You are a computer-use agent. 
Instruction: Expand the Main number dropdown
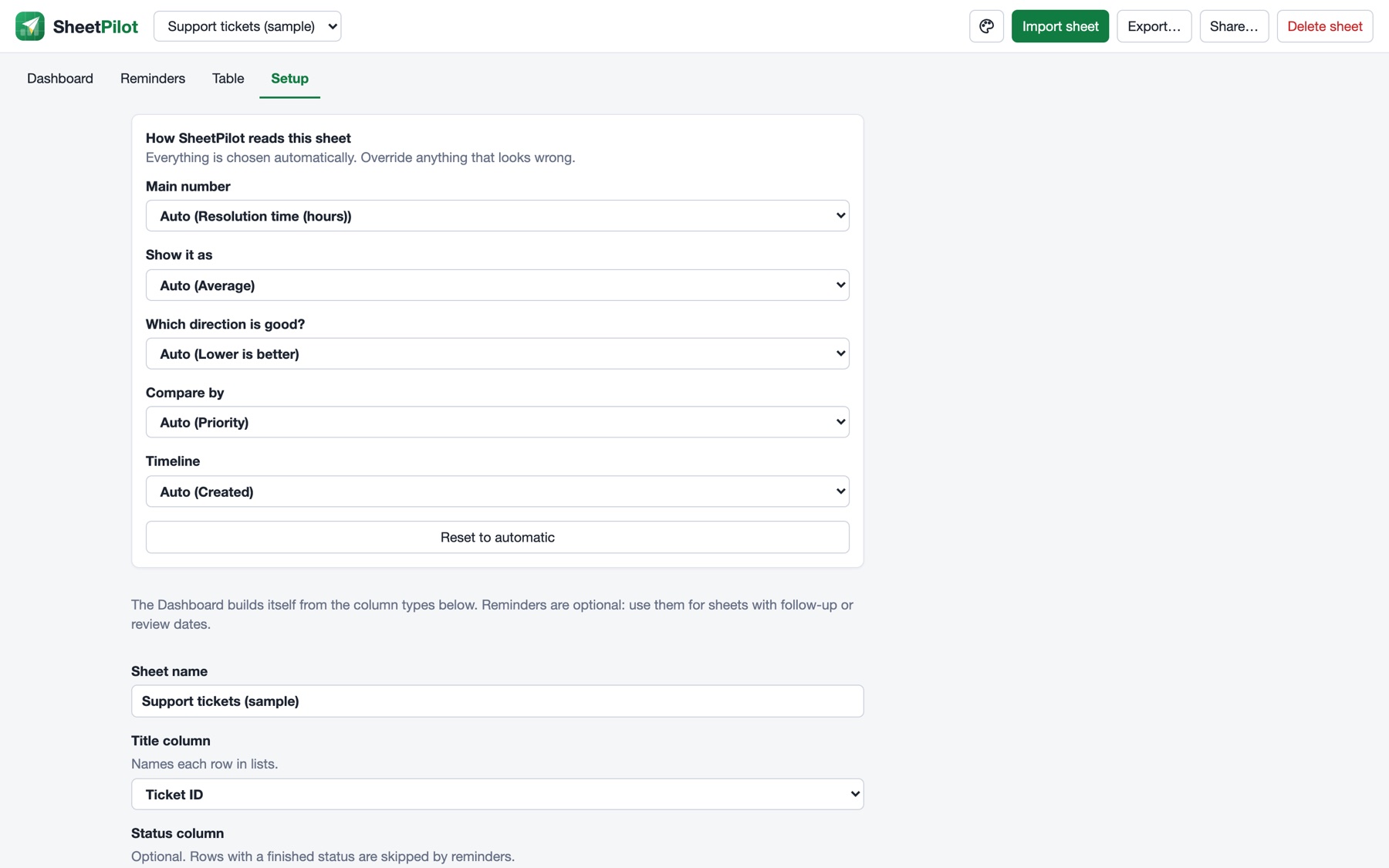[x=498, y=216]
